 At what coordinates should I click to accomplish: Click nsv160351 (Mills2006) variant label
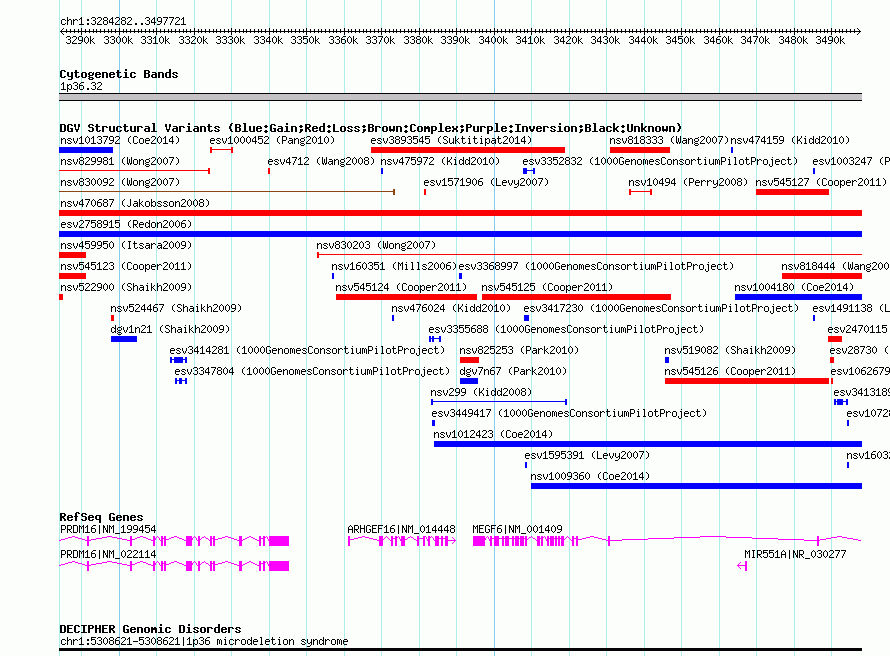pyautogui.click(x=394, y=266)
